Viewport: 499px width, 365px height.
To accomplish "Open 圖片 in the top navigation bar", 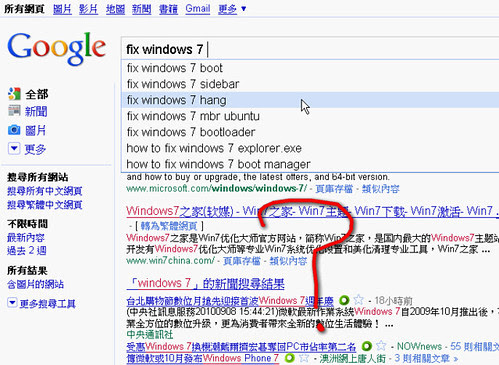I will [x=62, y=9].
